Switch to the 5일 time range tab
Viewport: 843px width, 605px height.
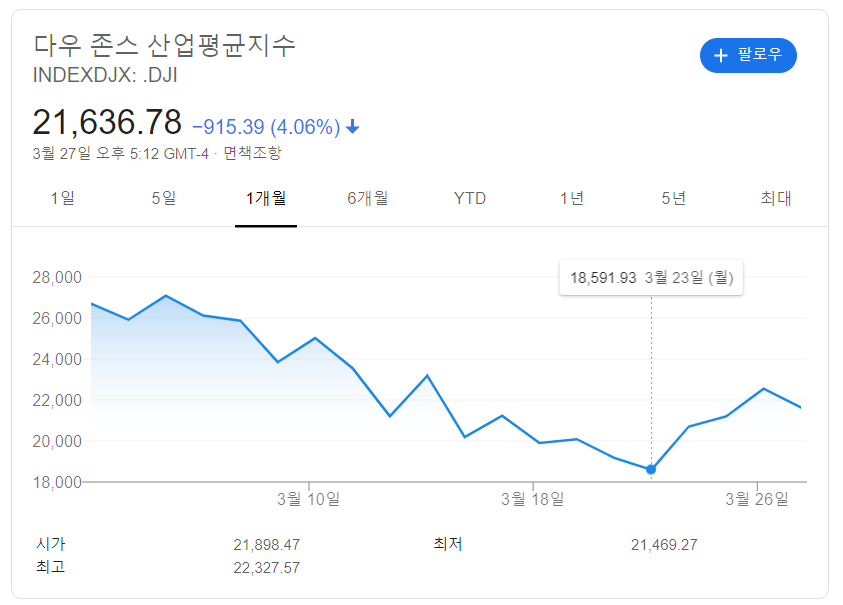(163, 198)
